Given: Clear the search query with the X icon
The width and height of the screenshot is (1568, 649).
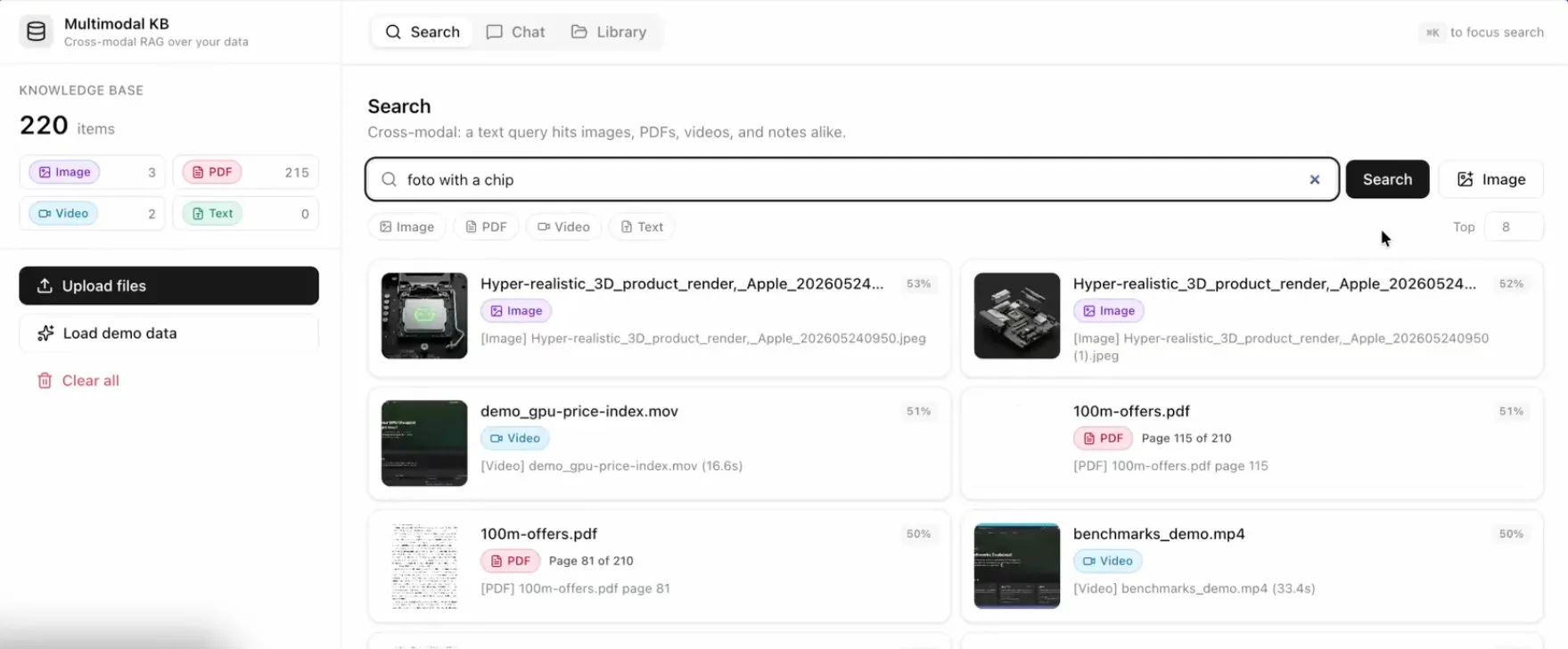Looking at the screenshot, I should tap(1314, 179).
